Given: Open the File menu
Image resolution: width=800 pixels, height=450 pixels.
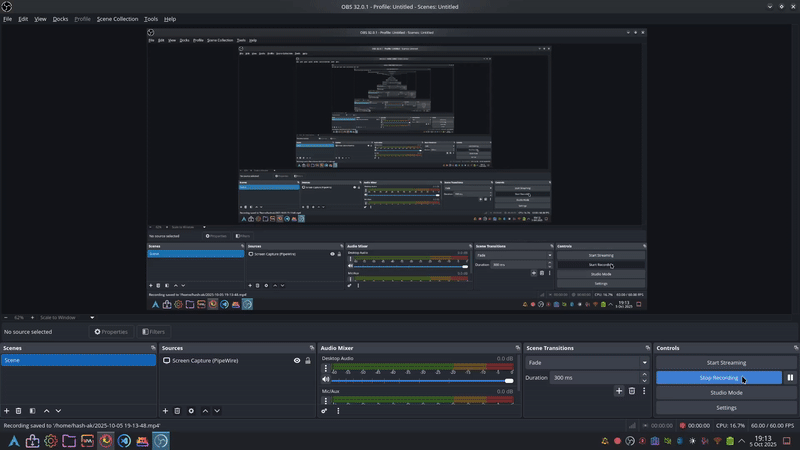Looking at the screenshot, I should 8,19.
